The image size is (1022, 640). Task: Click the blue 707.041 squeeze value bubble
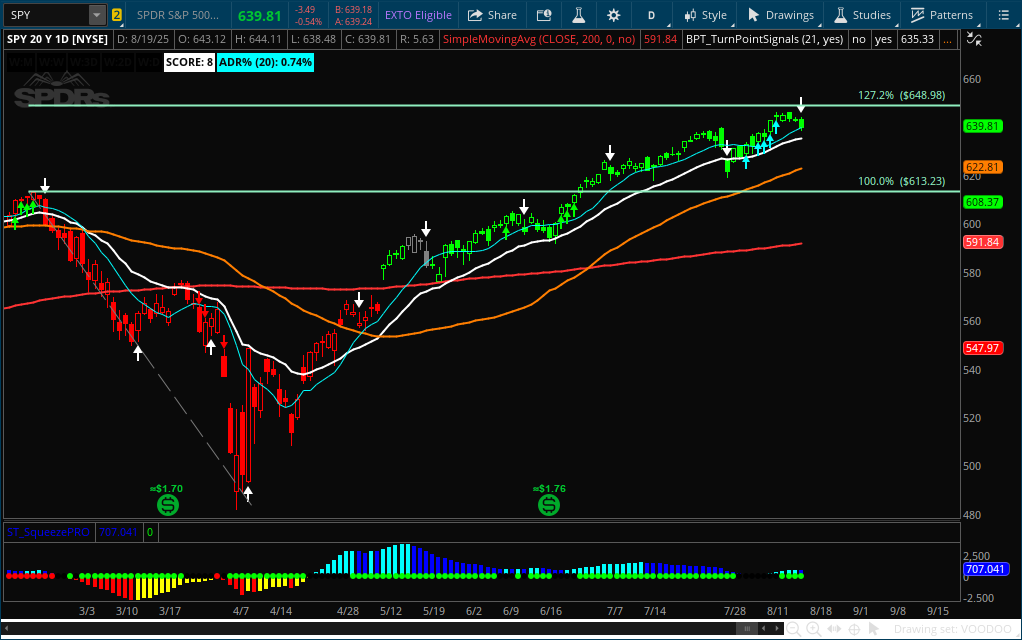986,569
